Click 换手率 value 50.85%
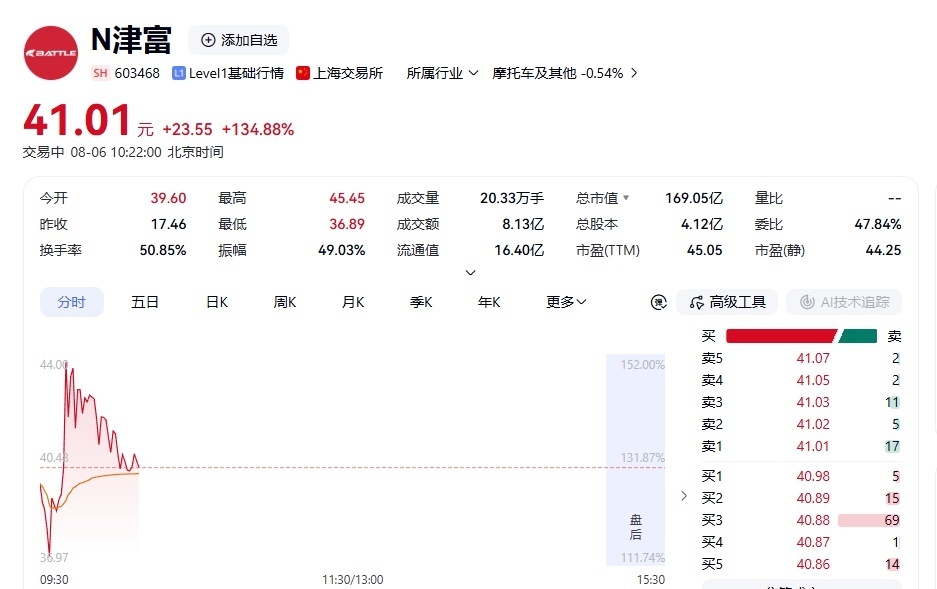 163,250
